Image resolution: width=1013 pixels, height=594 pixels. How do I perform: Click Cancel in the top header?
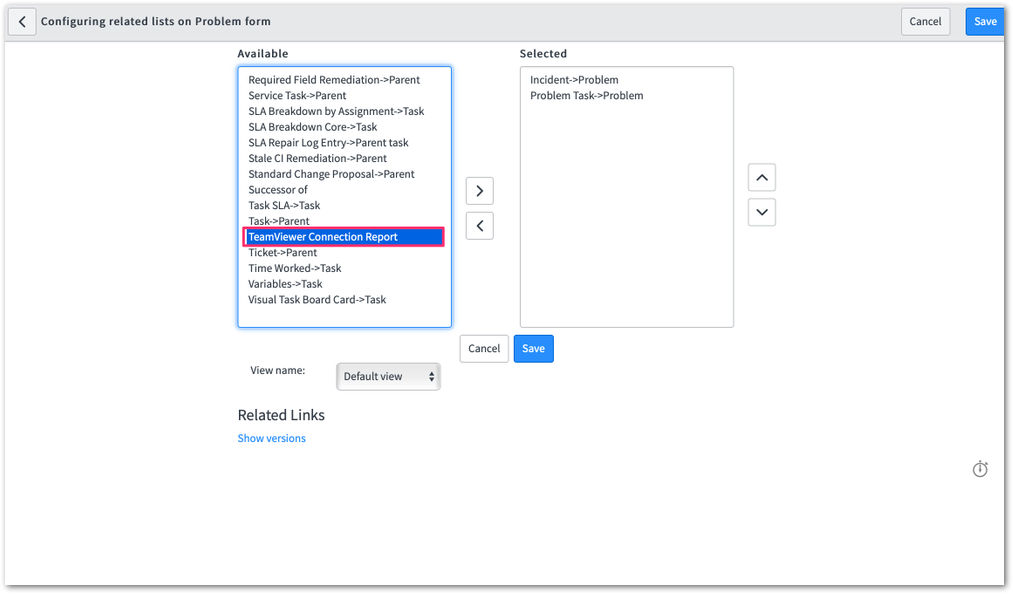click(x=925, y=21)
